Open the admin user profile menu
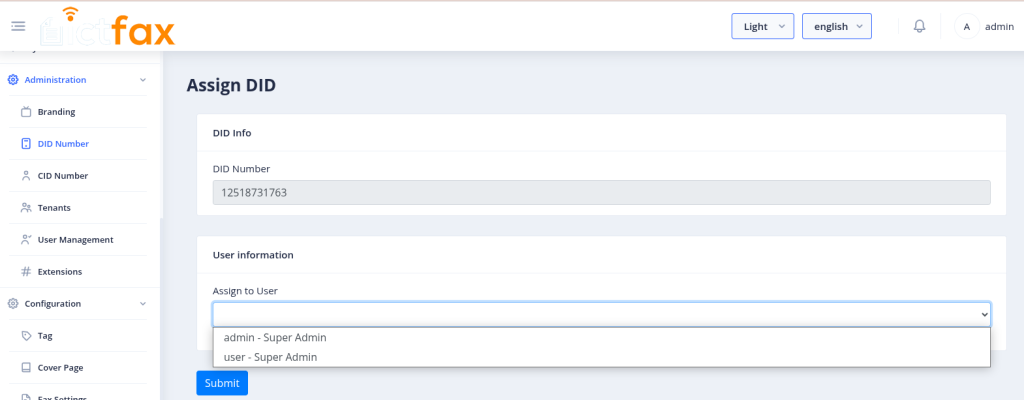1024x400 pixels. point(985,27)
